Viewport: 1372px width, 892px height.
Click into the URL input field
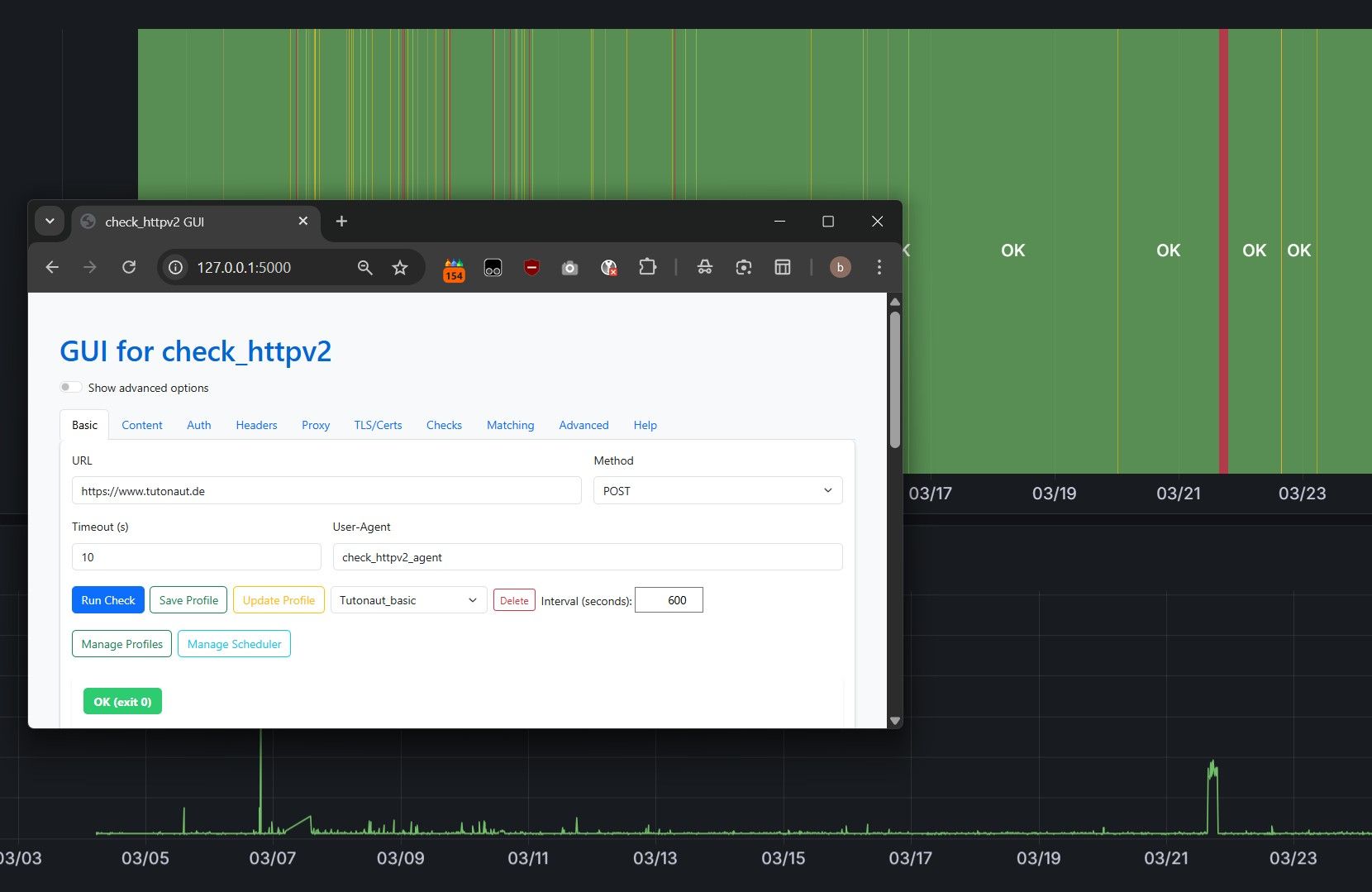326,491
